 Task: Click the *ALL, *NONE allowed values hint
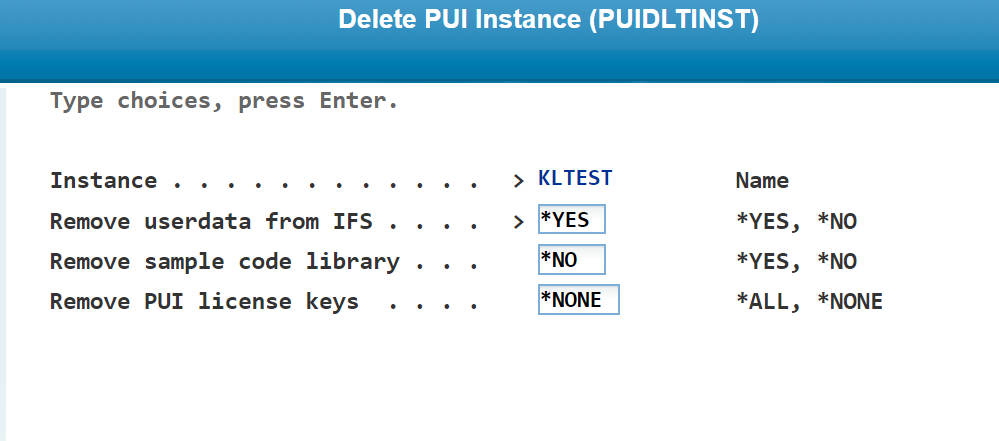tap(809, 302)
